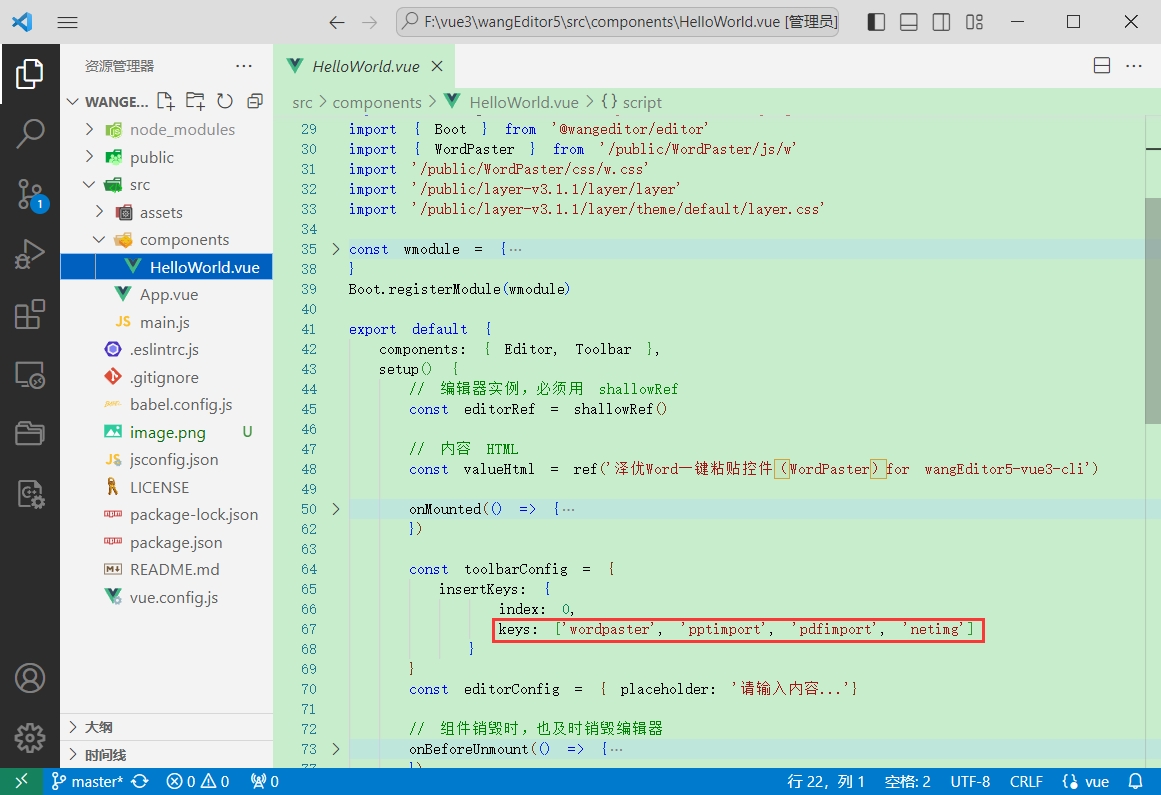1161x795 pixels.
Task: Open the application hamburger menu
Action: pos(67,22)
